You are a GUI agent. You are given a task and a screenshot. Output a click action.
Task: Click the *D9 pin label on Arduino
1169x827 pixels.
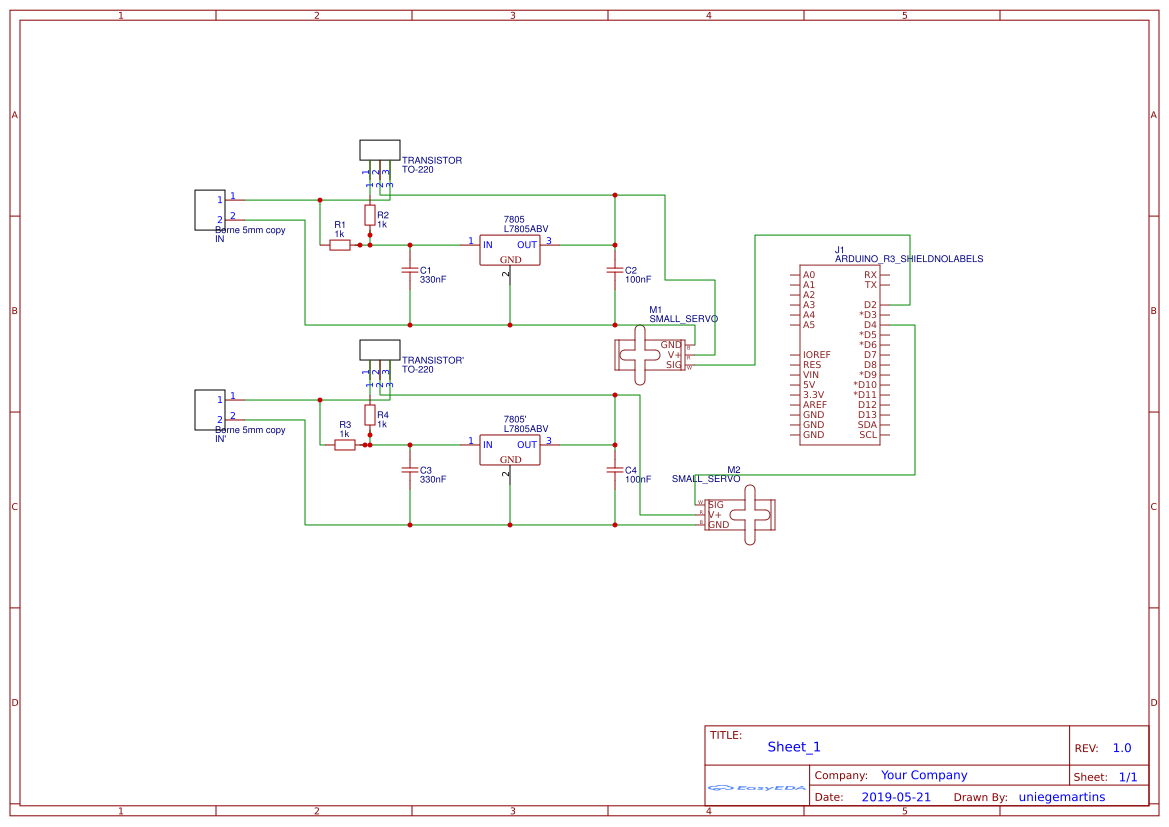pos(868,375)
